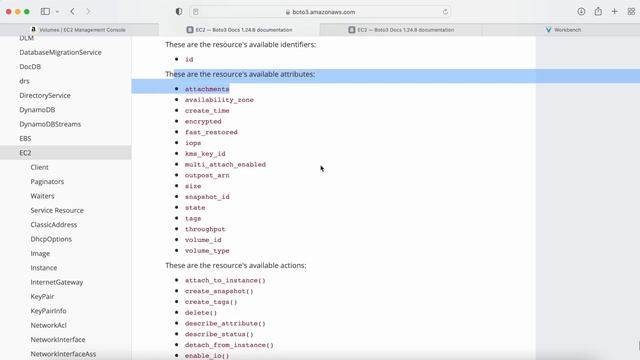Open KeyPairInfo under EC2

click(49, 311)
